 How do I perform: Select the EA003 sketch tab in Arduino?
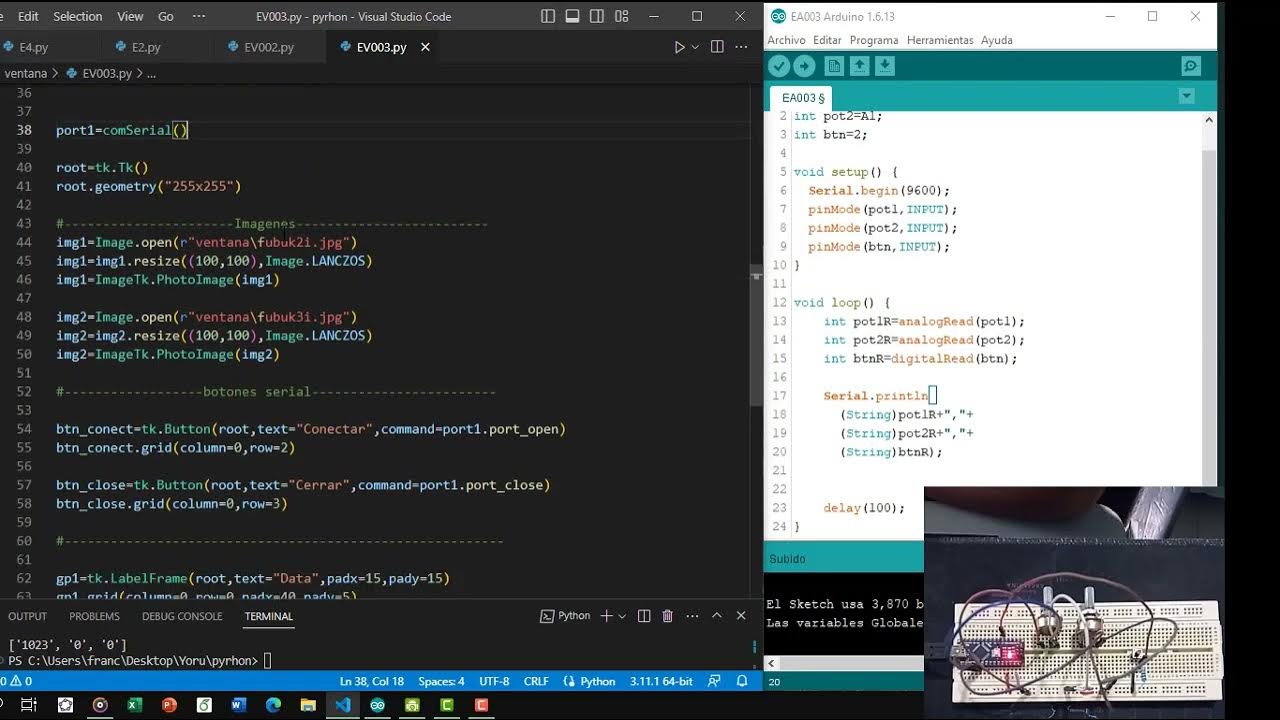(803, 98)
